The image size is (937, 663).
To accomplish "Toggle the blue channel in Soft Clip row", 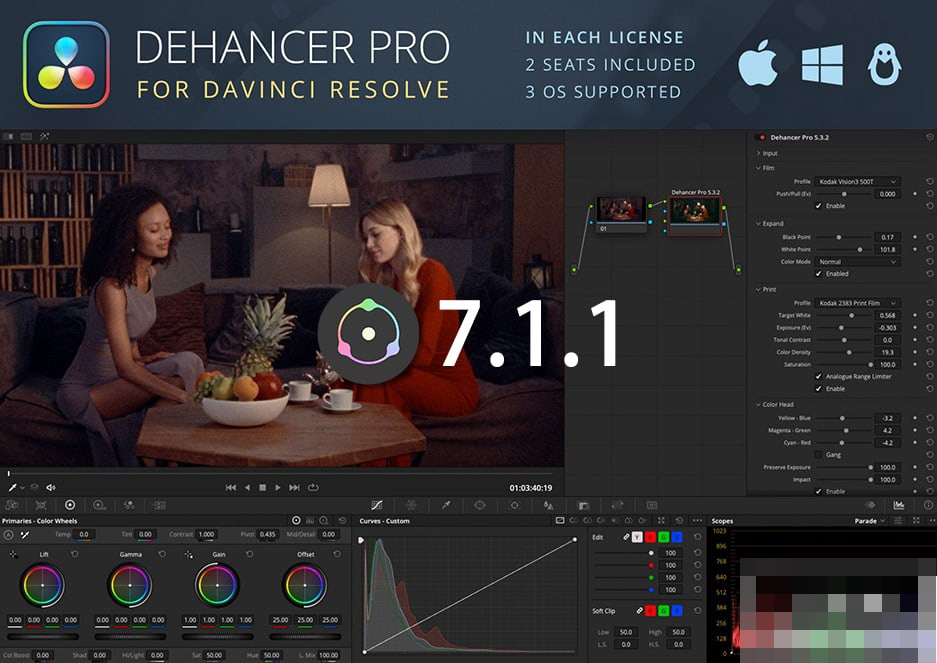I will [676, 611].
